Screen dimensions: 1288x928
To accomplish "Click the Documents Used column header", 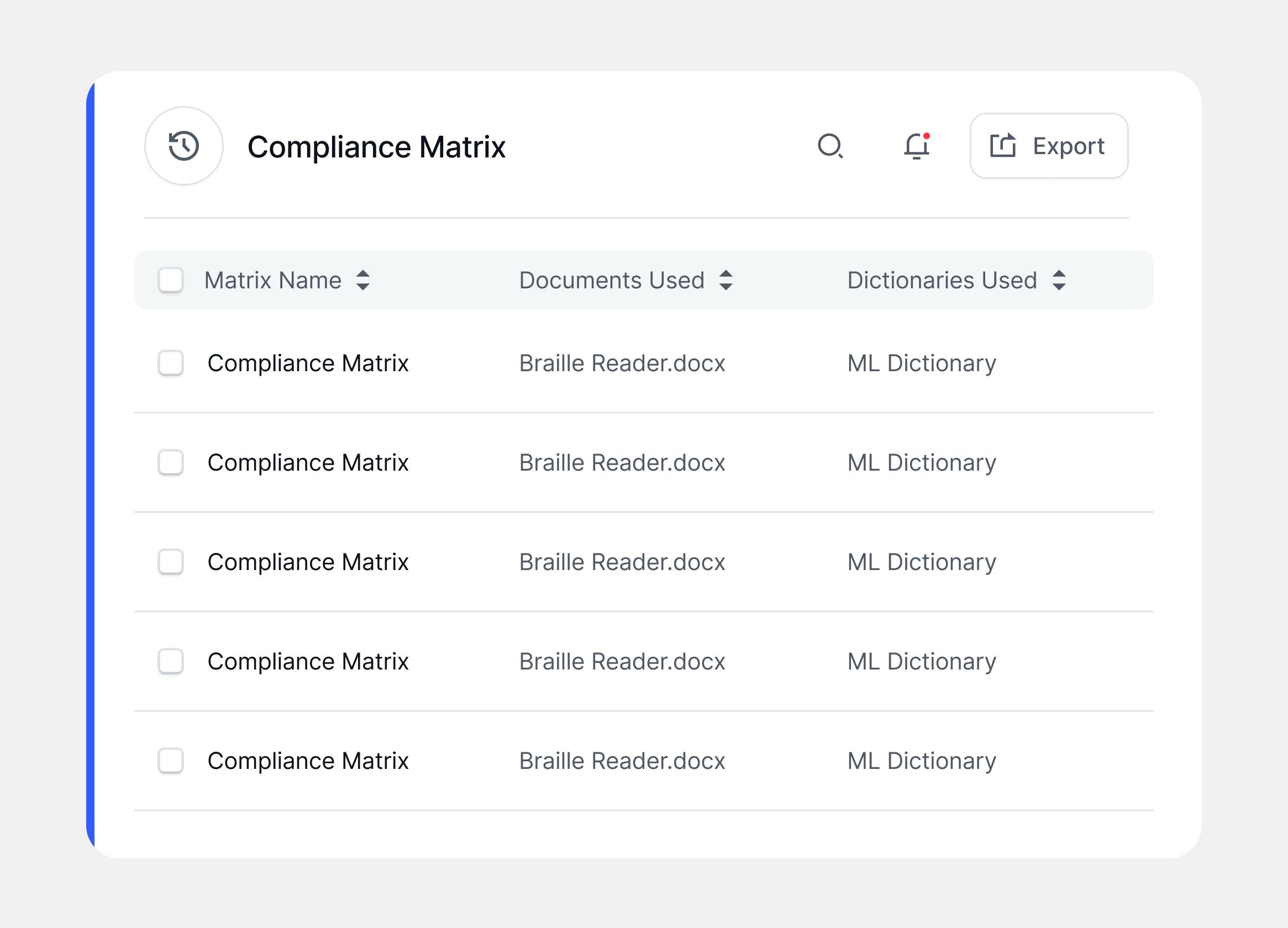I will coord(612,280).
